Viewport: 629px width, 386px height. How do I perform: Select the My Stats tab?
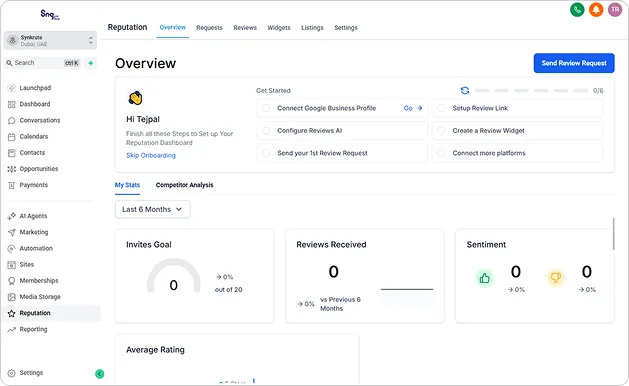tap(127, 185)
